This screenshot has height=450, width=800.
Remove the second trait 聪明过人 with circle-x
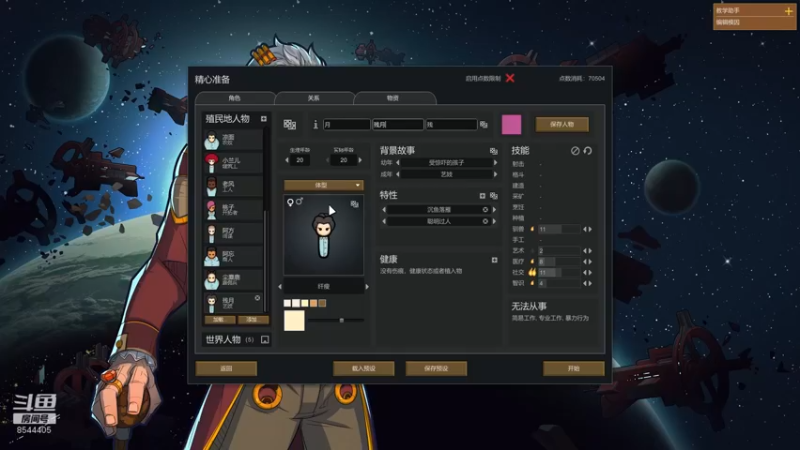(485, 221)
